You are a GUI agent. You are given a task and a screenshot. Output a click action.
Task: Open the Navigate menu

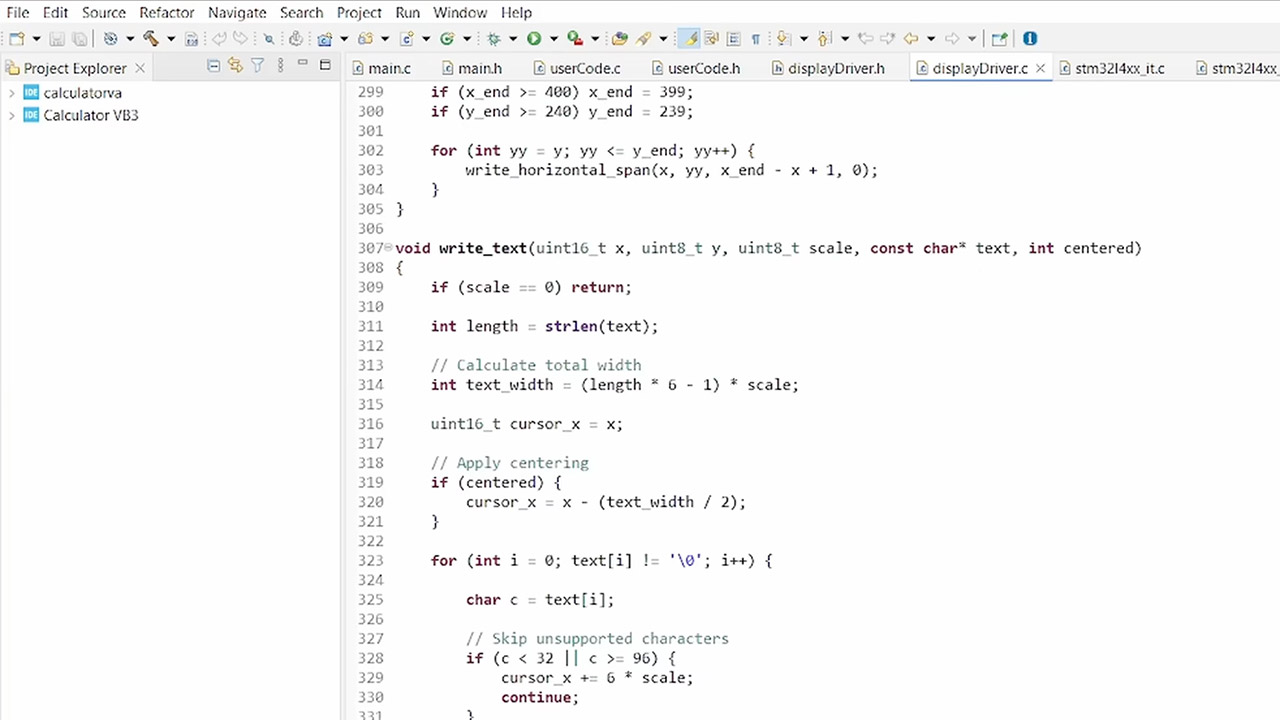[x=237, y=12]
